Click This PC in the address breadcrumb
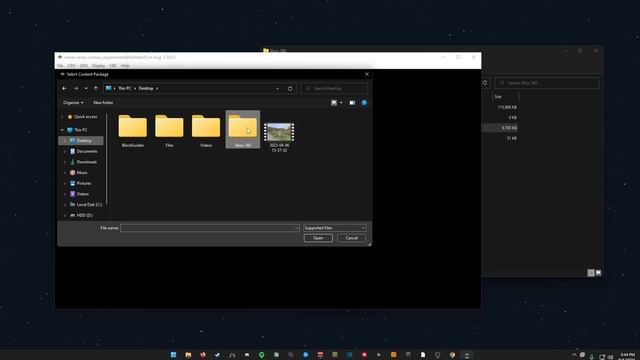 (x=125, y=89)
